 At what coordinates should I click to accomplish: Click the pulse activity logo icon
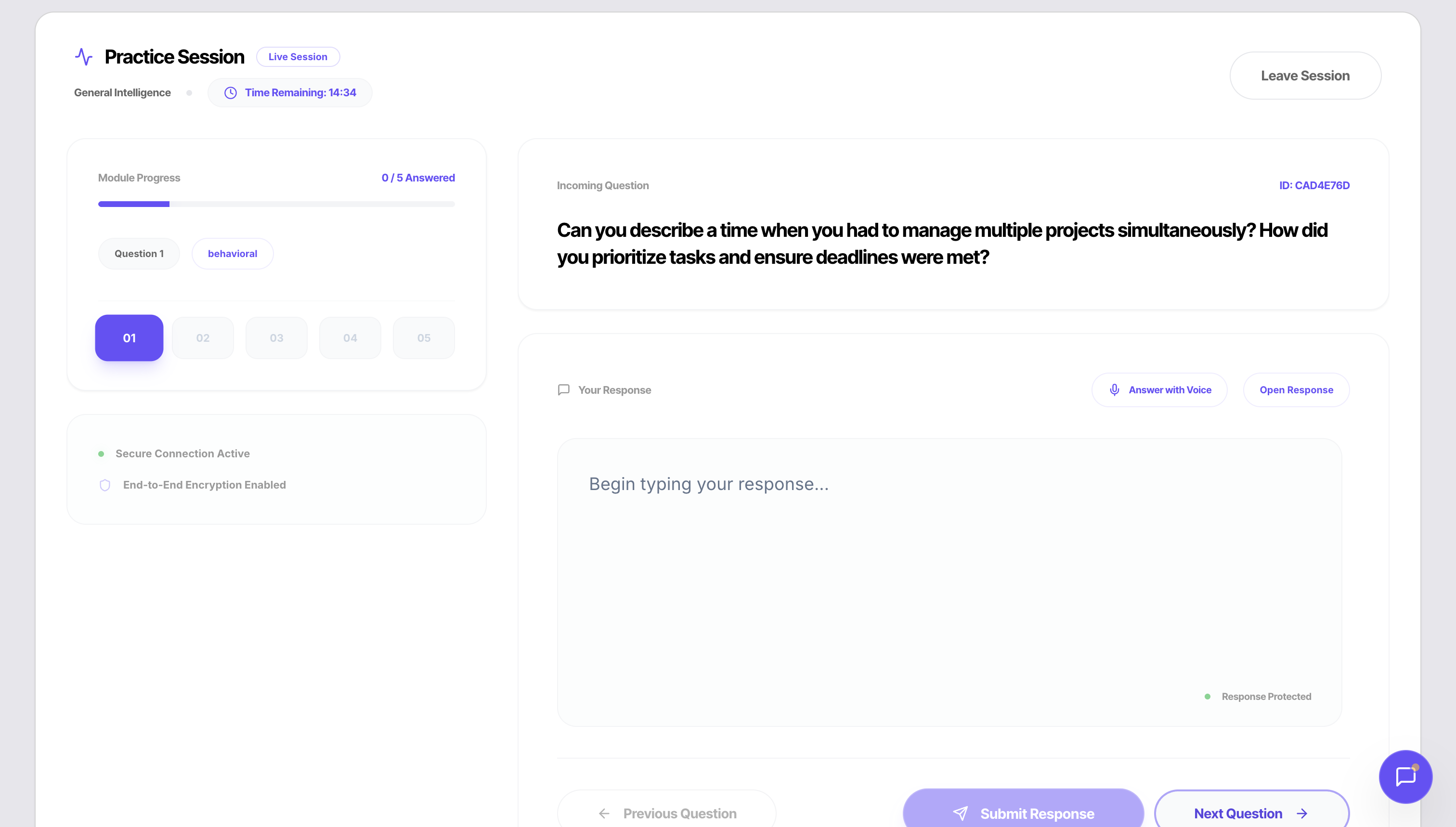tap(83, 57)
